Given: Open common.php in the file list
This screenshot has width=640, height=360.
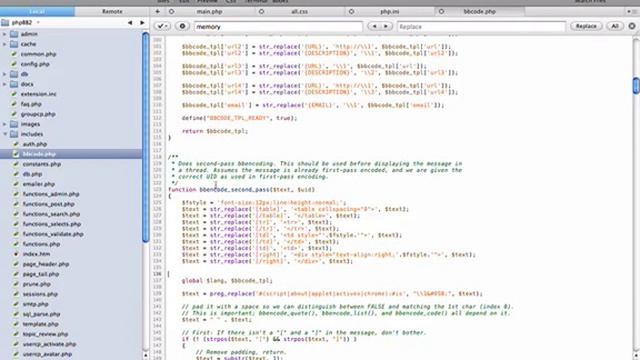Looking at the screenshot, I should tap(38, 54).
